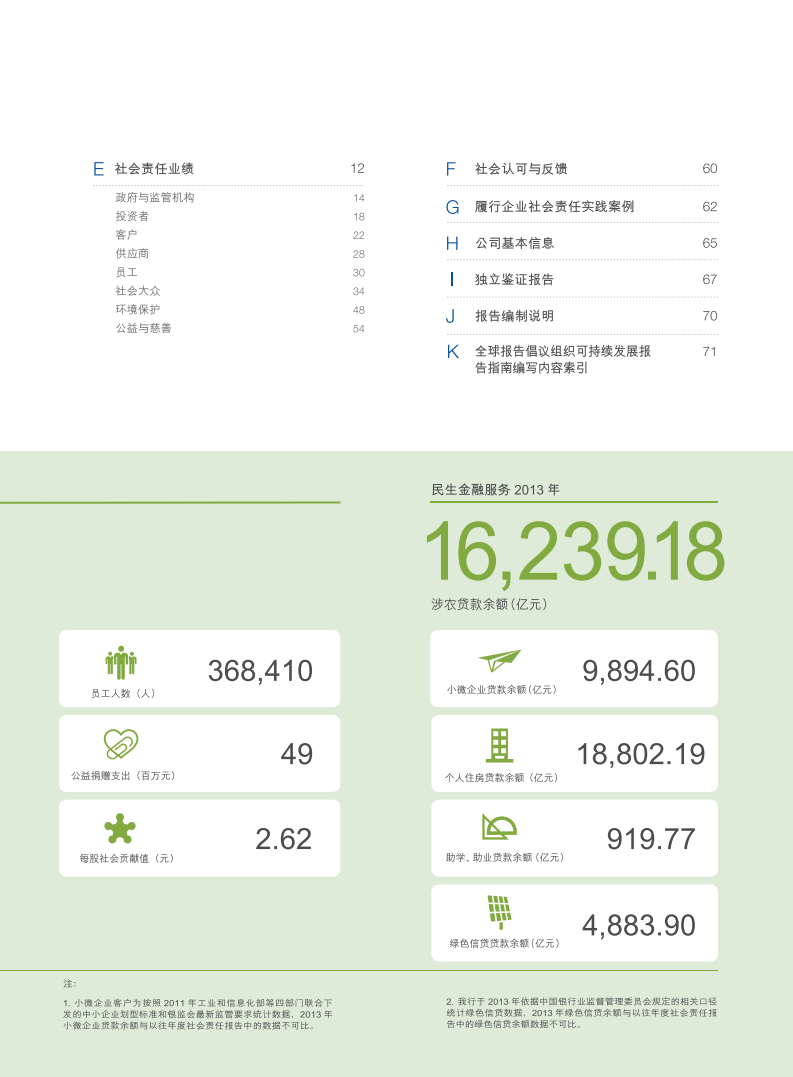Click page number 65 for section H
The height and width of the screenshot is (1077, 793).
(x=710, y=243)
